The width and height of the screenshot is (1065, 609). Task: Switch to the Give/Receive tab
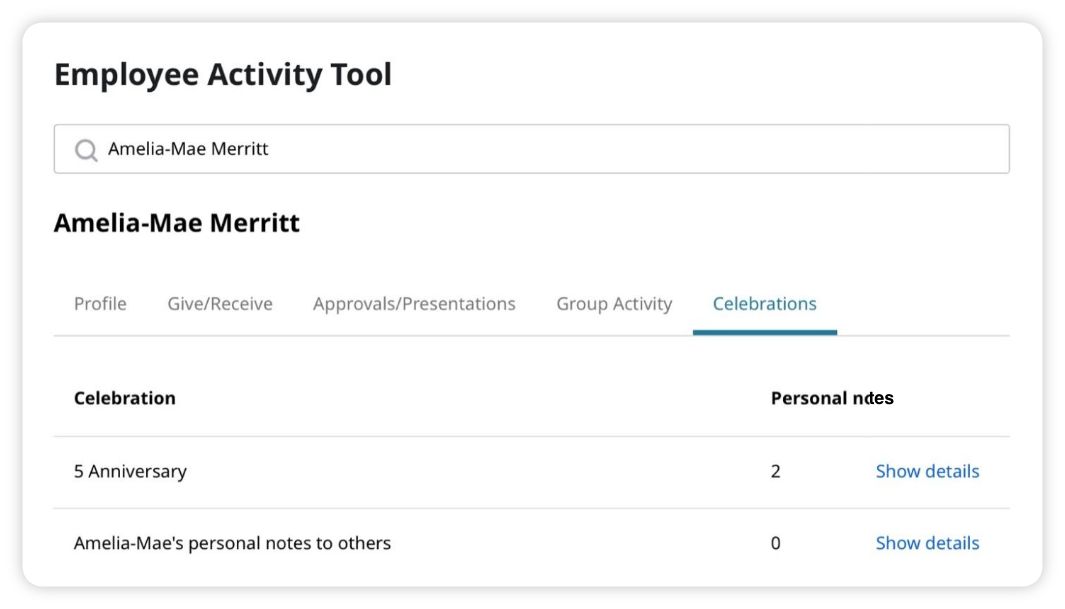tap(220, 303)
